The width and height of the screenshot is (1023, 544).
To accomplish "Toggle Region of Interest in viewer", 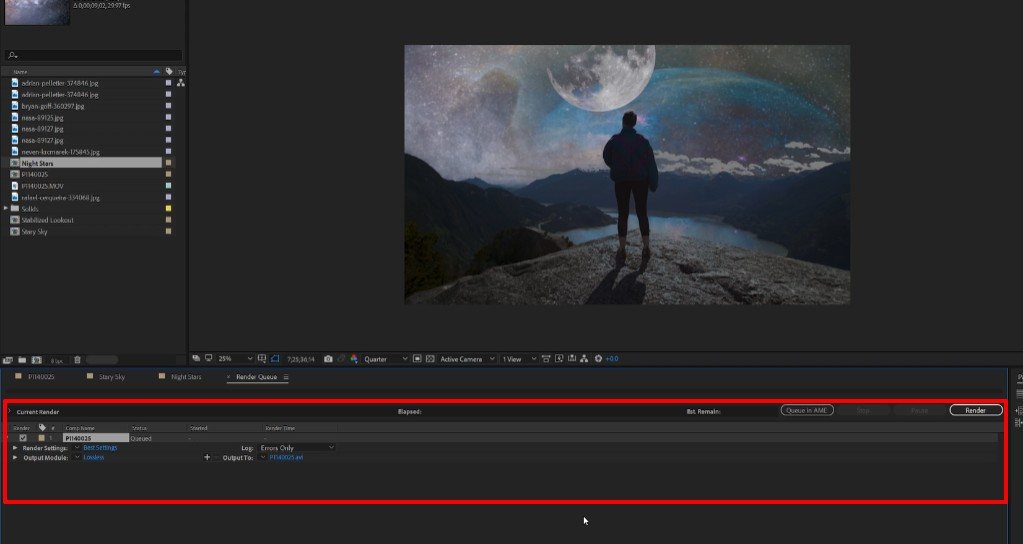I will [x=418, y=359].
